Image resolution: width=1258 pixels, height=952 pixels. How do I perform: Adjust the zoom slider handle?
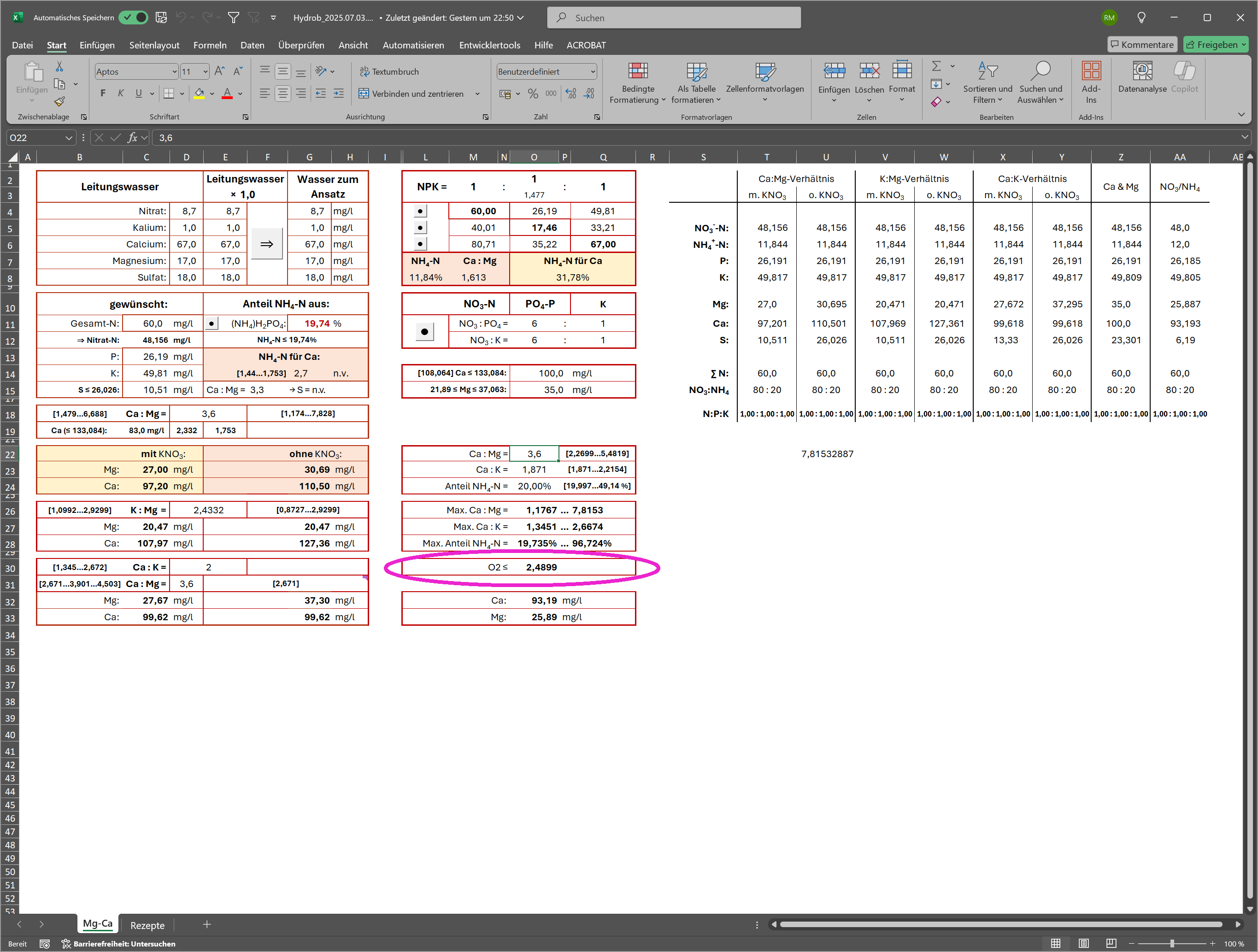coord(1171,944)
